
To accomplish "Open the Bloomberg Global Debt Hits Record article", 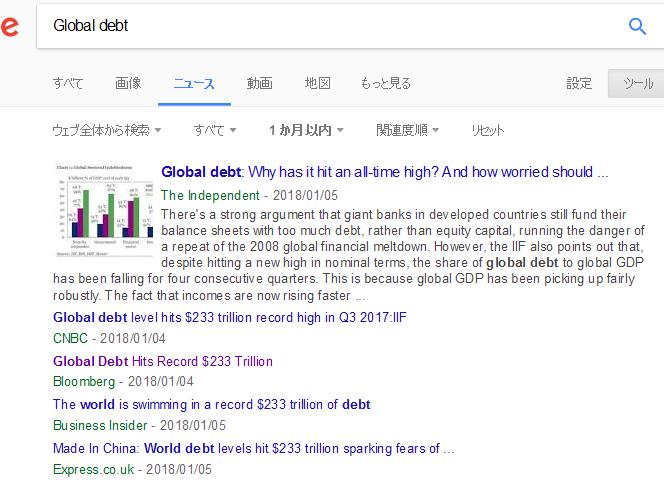I will click(162, 361).
